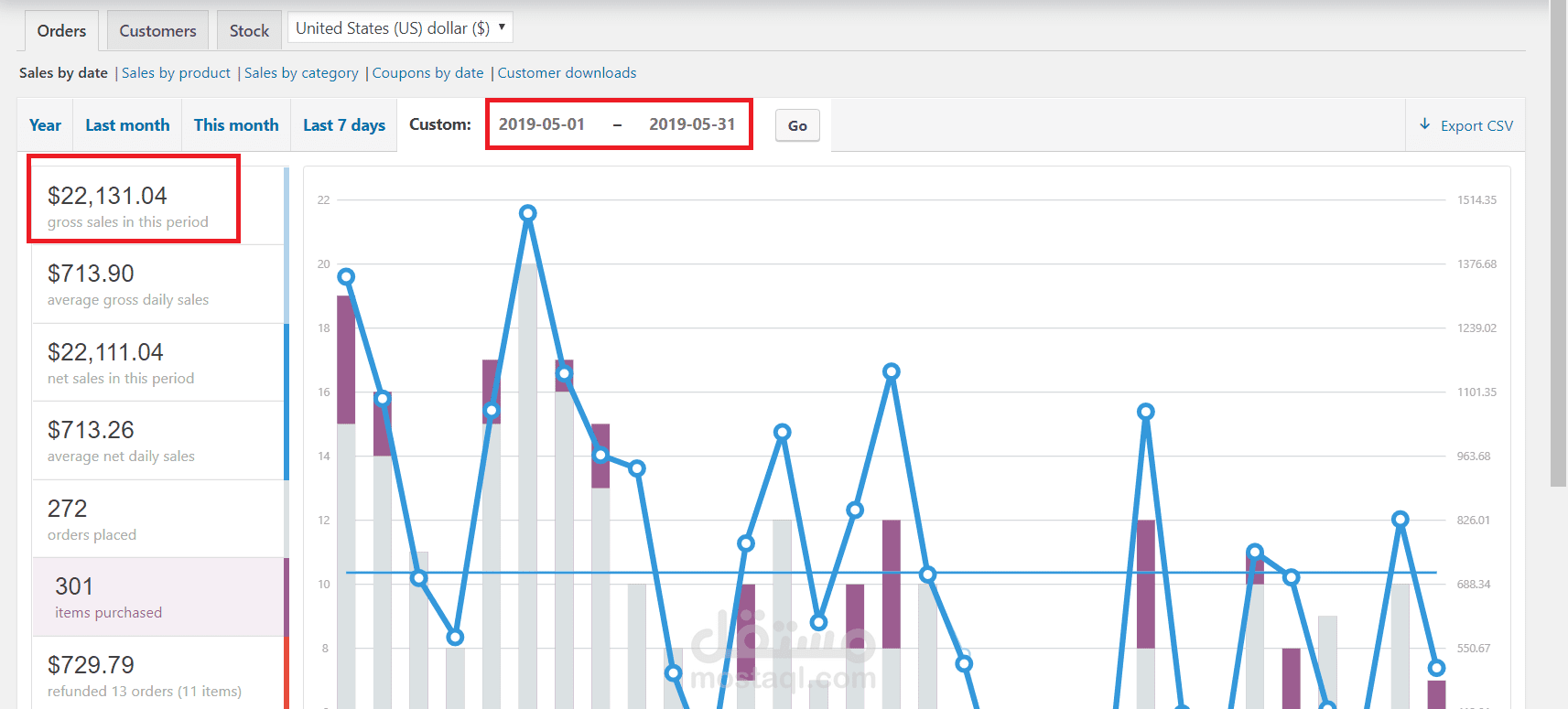Image resolution: width=1568 pixels, height=709 pixels.
Task: Click the 1101.35 right axis label
Action: click(1476, 392)
